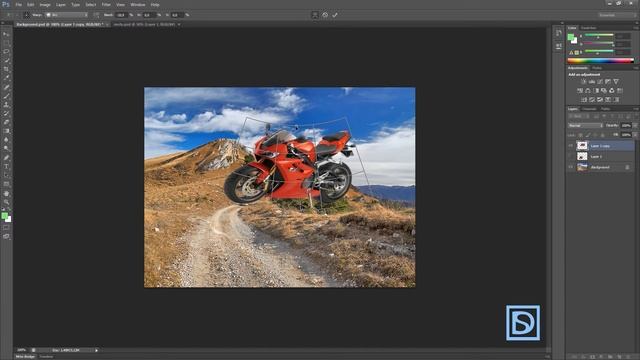Open the Essentials workspace dropdown
Viewport: 640px width, 360px height.
click(617, 15)
